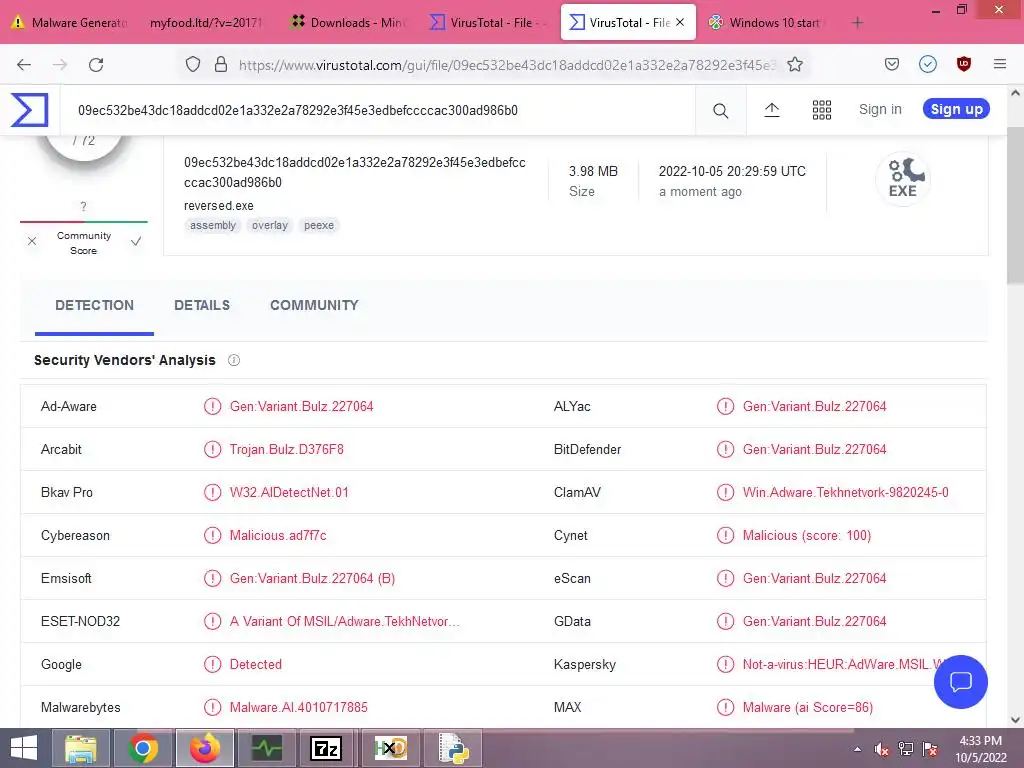Open Firefox from taskbar

pyautogui.click(x=205, y=748)
